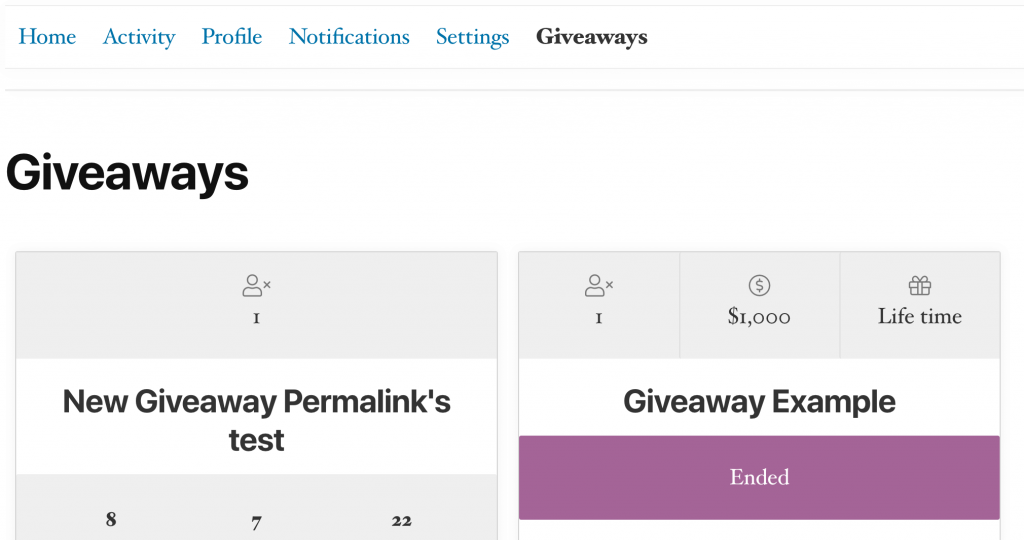Click the dollar coin prize value icon
1024x540 pixels.
tap(760, 285)
